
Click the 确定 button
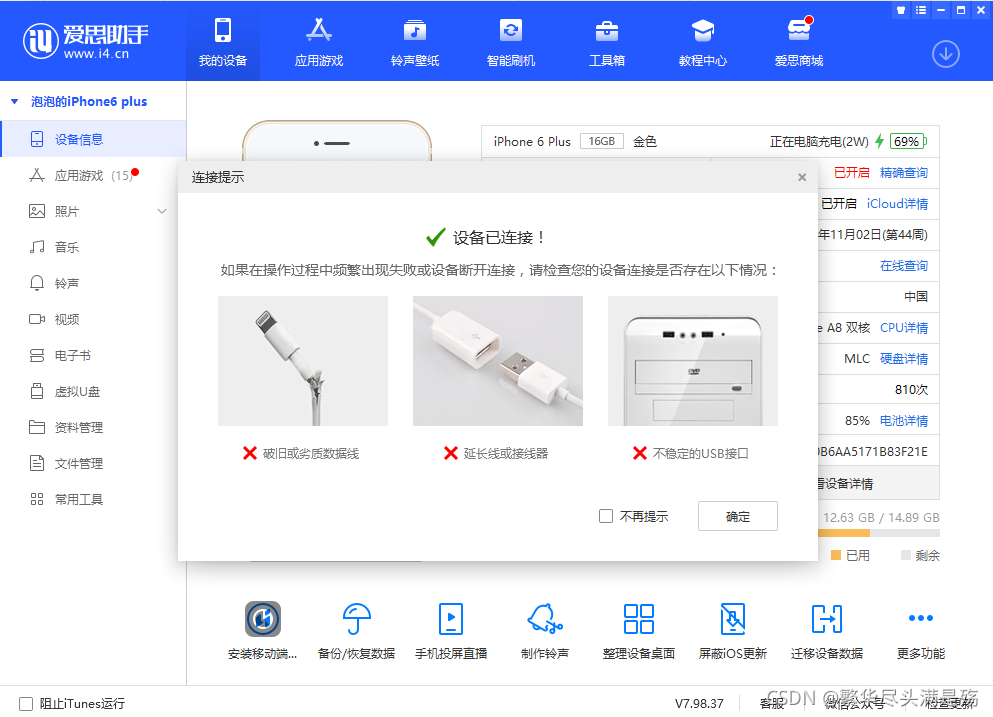coord(738,516)
